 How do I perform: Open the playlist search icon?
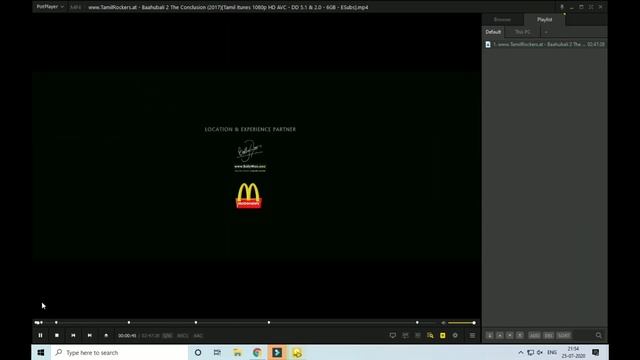(x=598, y=336)
